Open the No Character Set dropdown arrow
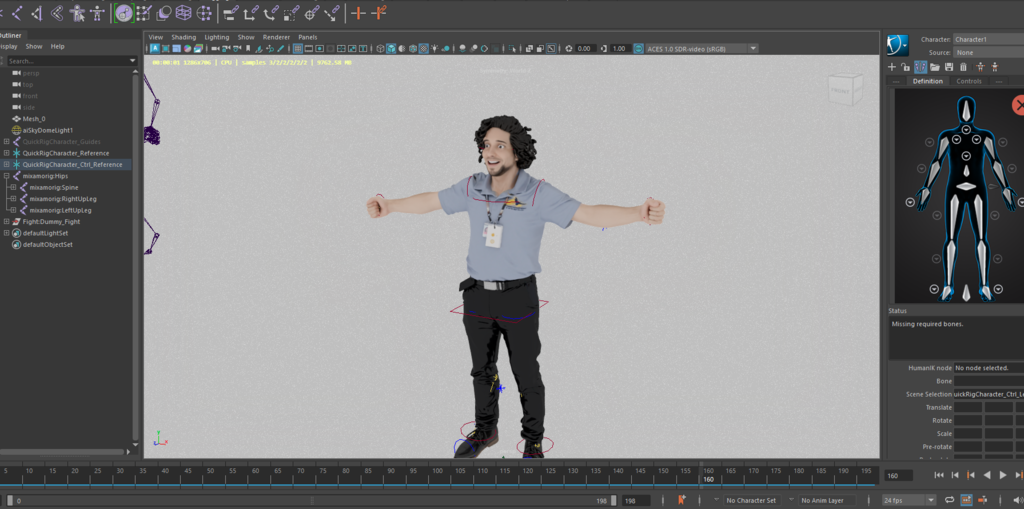Viewport: 1024px width, 509px height. click(x=716, y=499)
